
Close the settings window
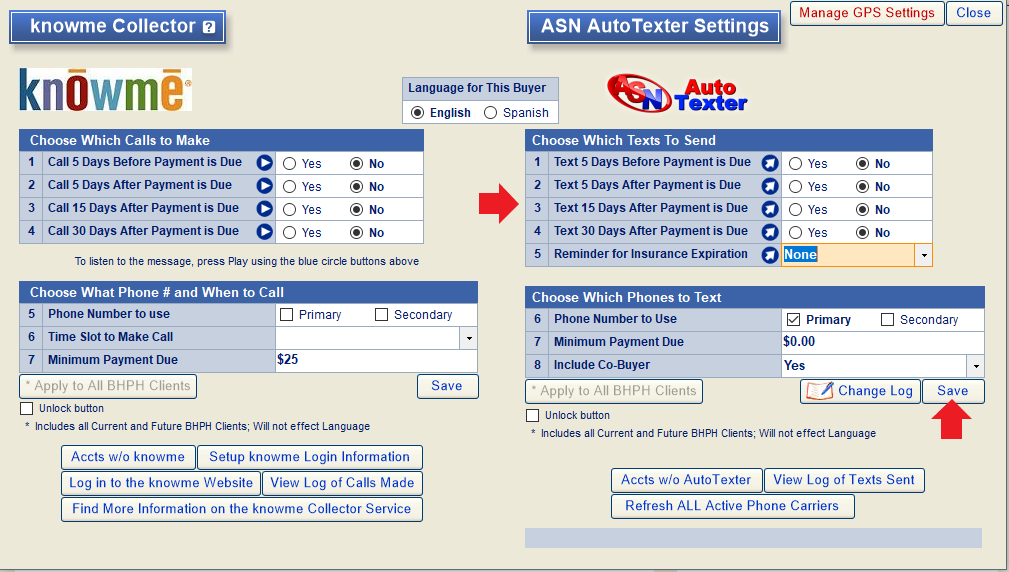click(x=973, y=13)
